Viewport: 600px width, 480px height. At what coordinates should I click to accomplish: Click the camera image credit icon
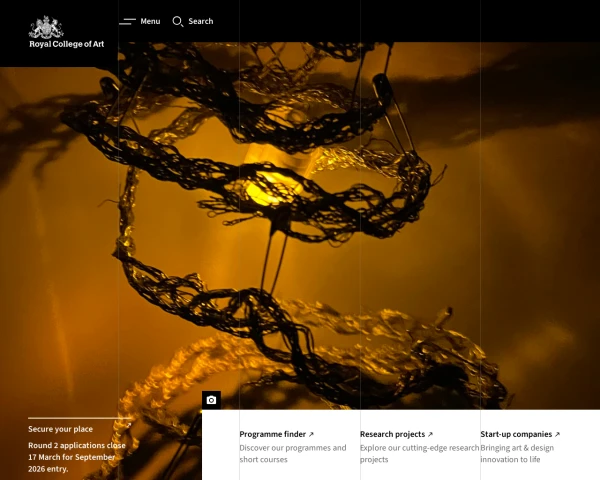tap(211, 400)
